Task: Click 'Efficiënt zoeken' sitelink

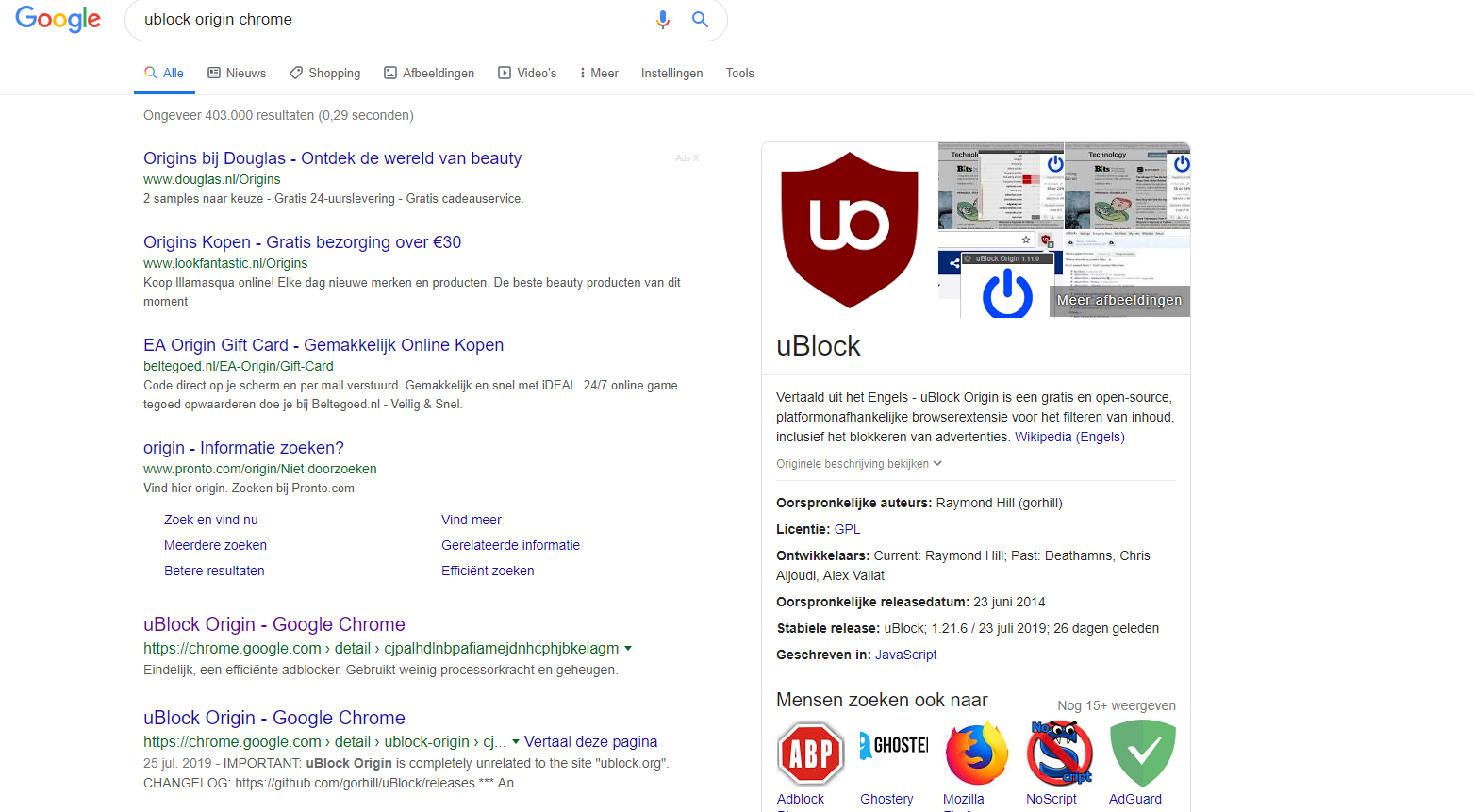Action: (488, 571)
